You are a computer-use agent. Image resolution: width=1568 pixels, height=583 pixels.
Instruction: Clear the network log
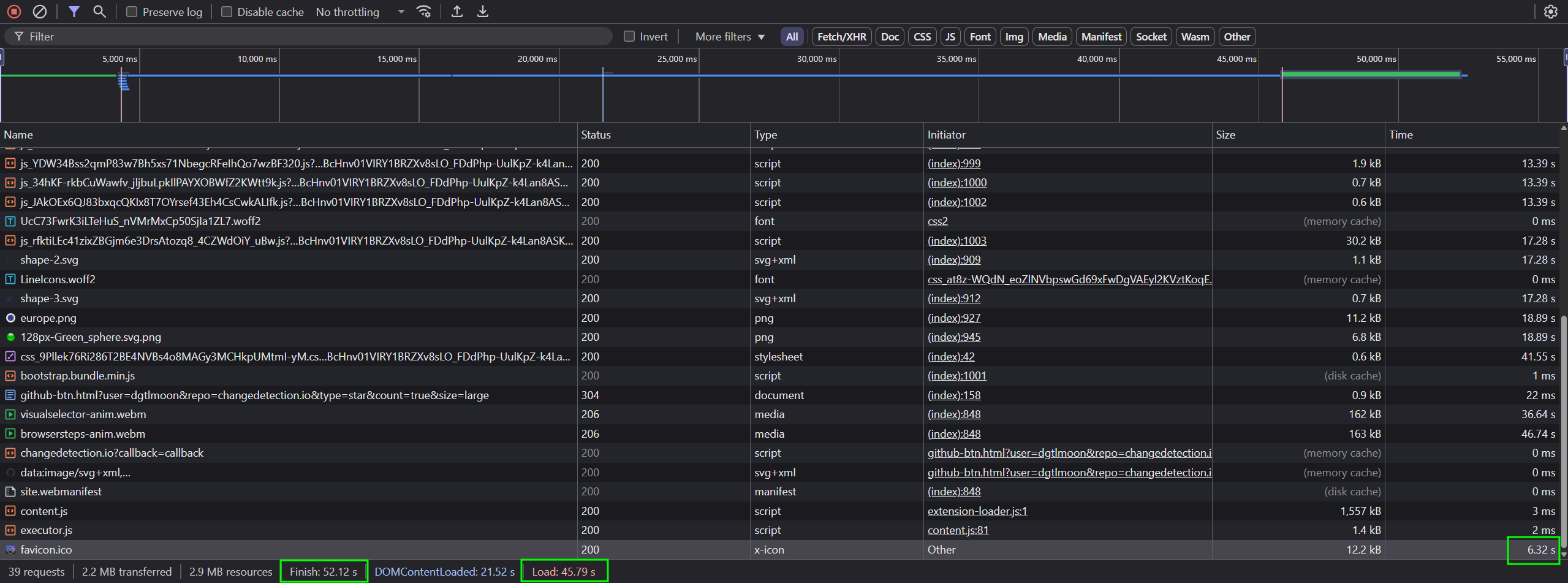(x=40, y=12)
